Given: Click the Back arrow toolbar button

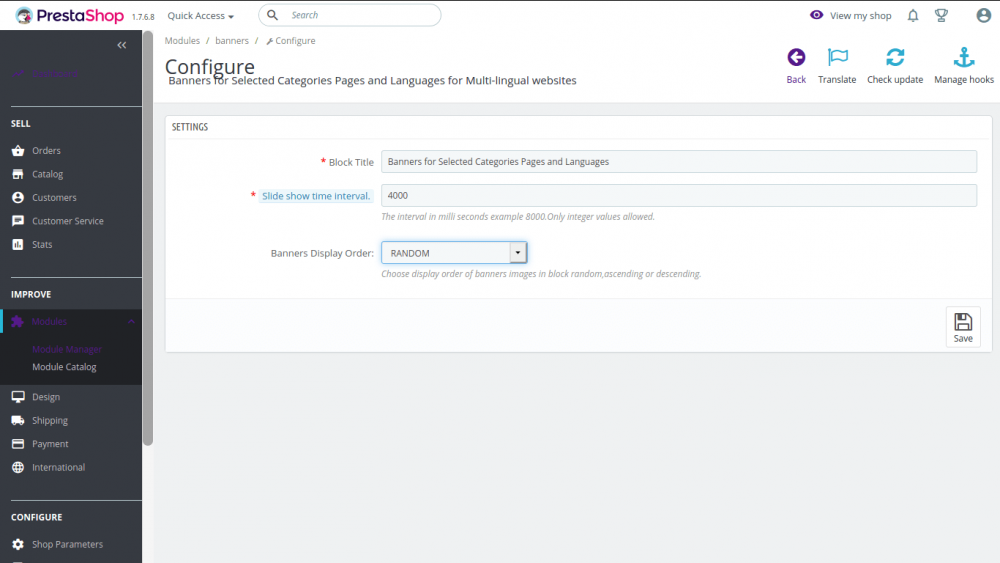Looking at the screenshot, I should pos(796,66).
